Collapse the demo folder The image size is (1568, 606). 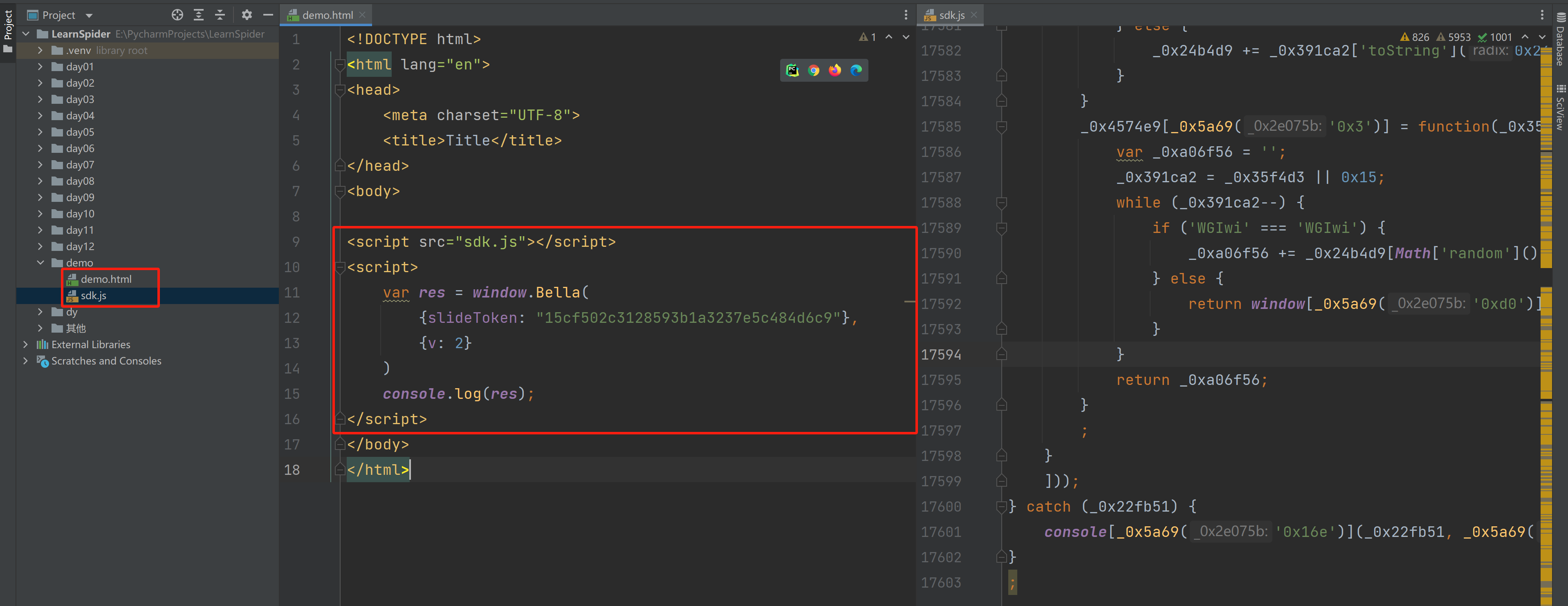40,263
